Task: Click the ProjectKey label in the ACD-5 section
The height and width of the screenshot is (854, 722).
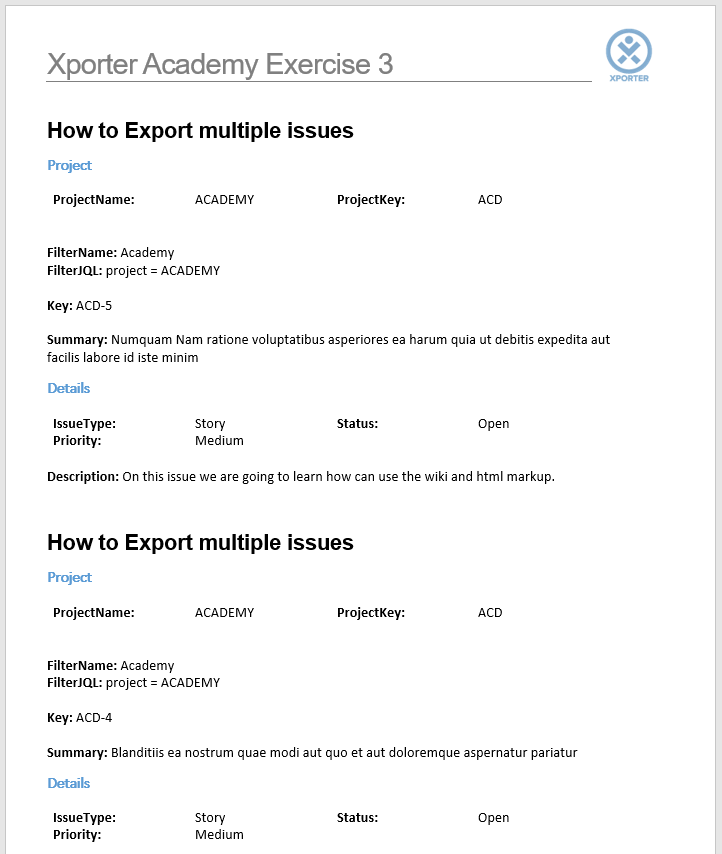Action: tap(370, 200)
